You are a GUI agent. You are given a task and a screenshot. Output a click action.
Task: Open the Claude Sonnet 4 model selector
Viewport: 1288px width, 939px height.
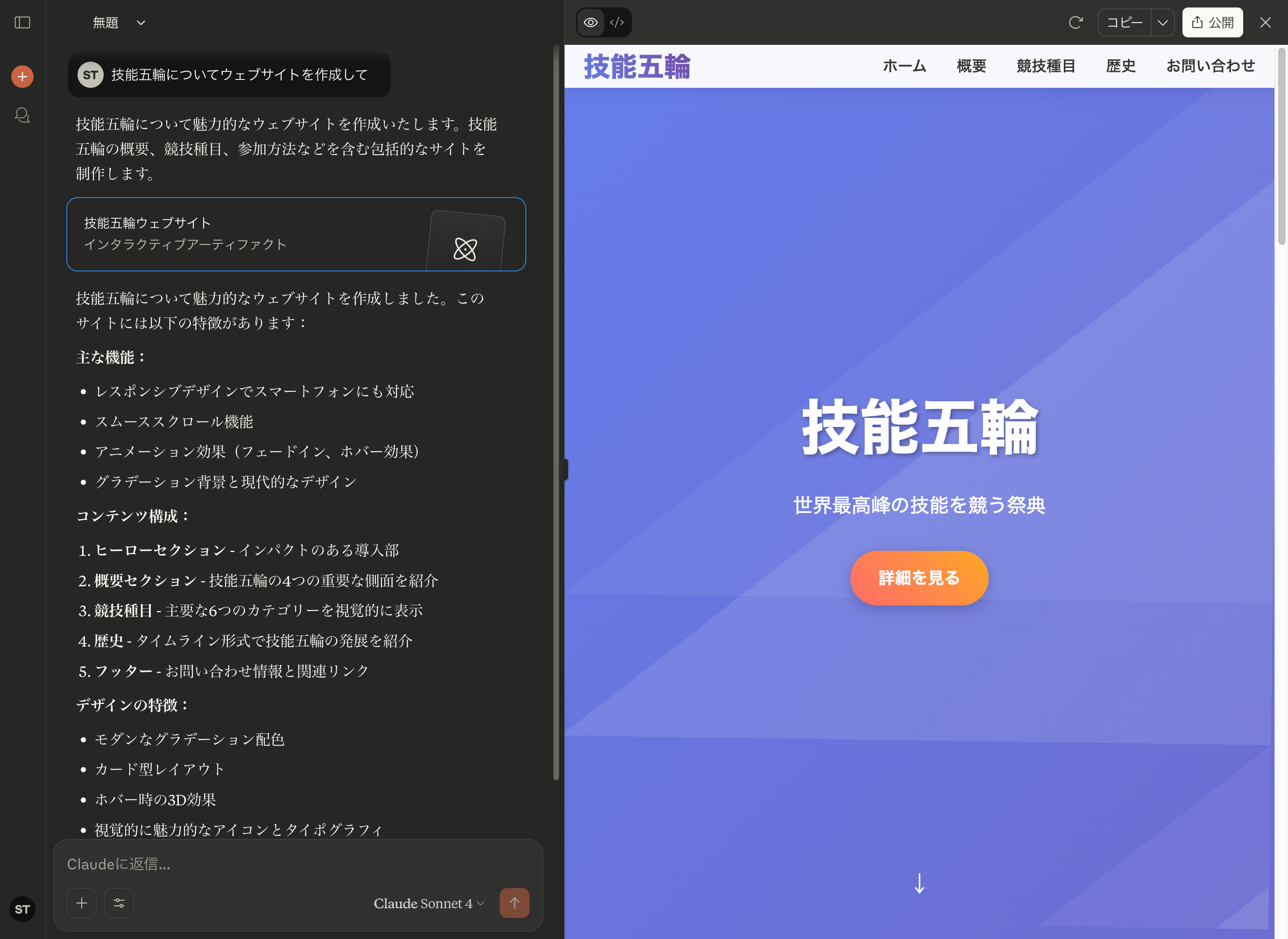pos(429,903)
